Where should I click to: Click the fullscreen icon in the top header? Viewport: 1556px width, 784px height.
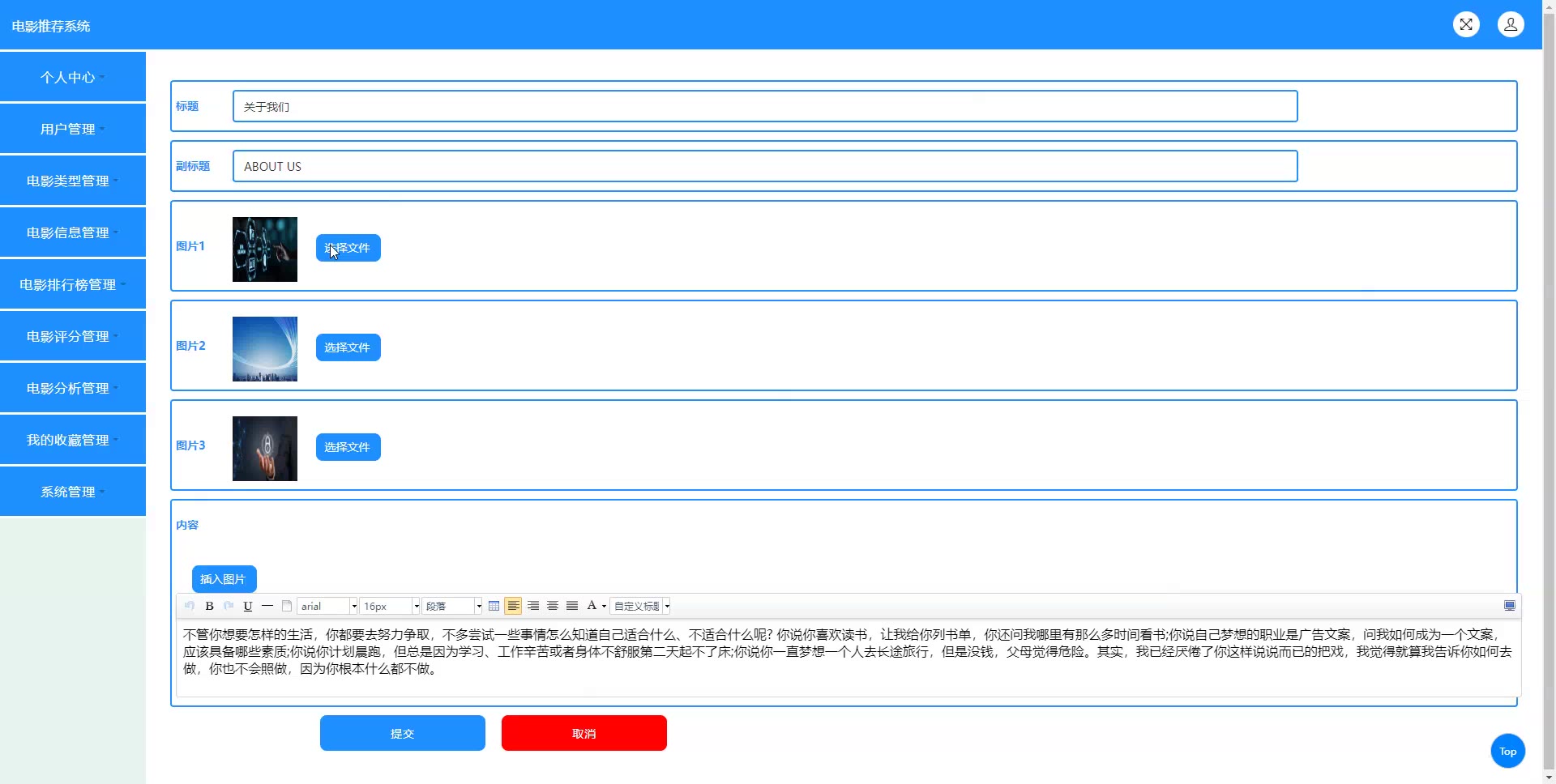point(1466,24)
